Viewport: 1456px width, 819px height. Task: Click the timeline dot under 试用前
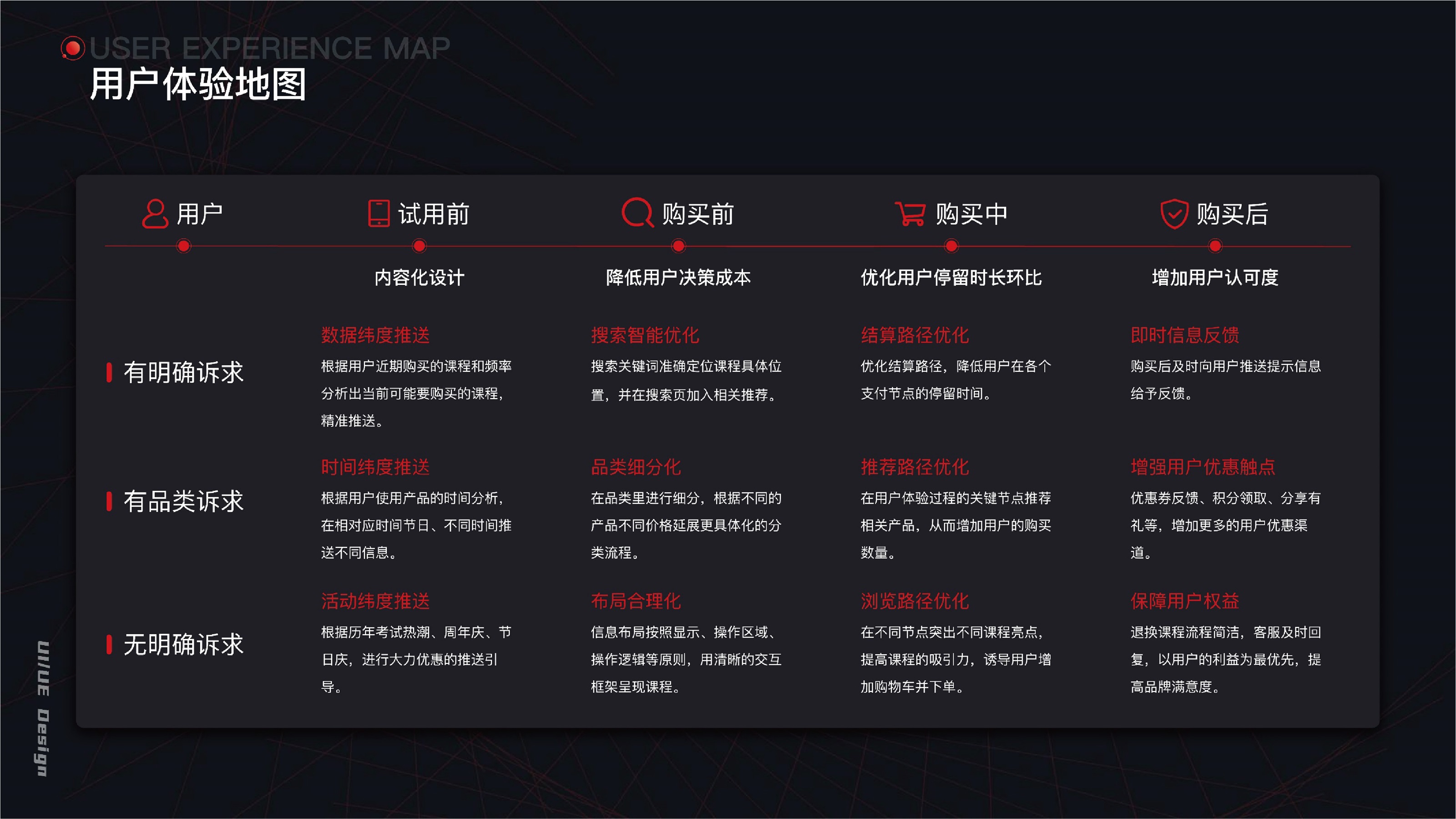coord(420,246)
